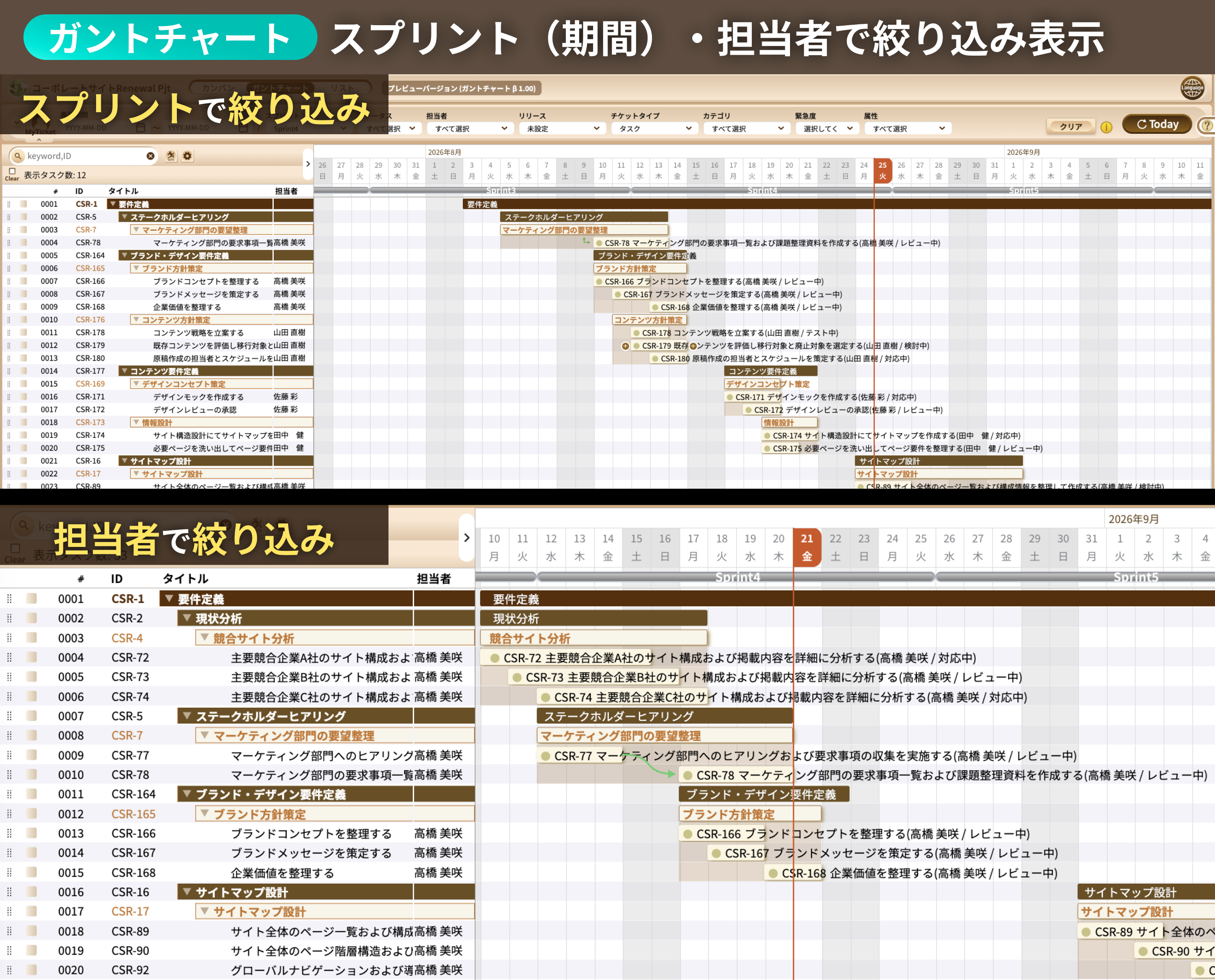This screenshot has height=980, width=1215.
Task: Open ticket link CSR-17 in bottom list
Action: pyautogui.click(x=130, y=912)
